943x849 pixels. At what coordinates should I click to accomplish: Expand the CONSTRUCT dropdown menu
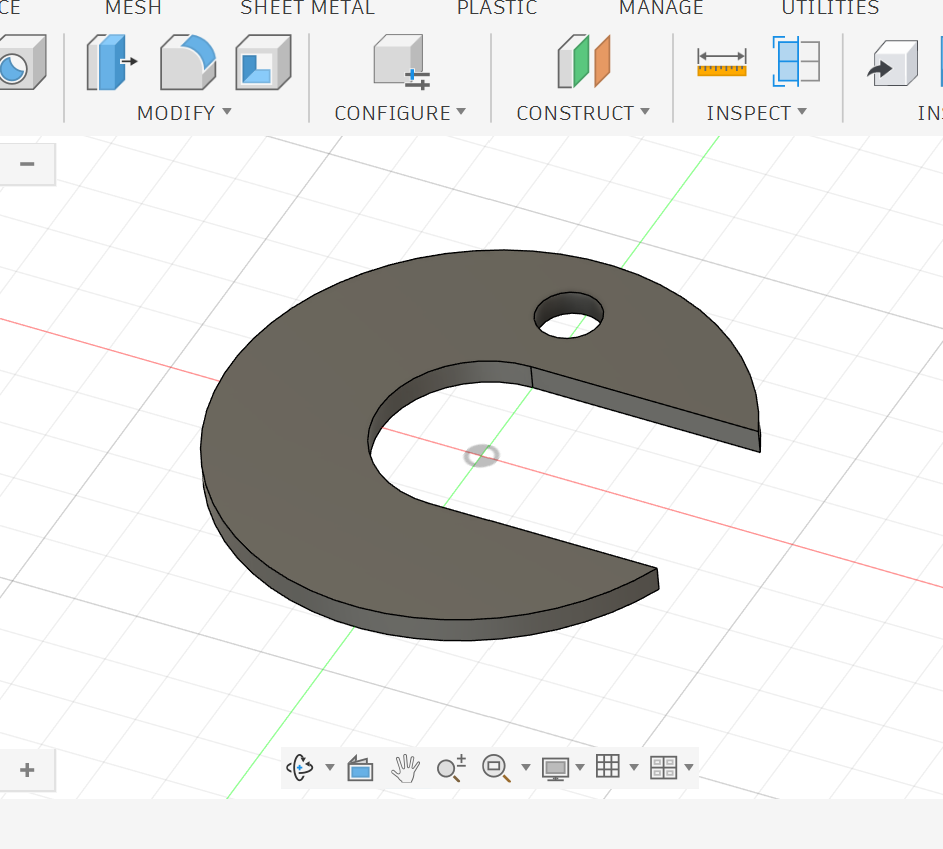[x=583, y=112]
